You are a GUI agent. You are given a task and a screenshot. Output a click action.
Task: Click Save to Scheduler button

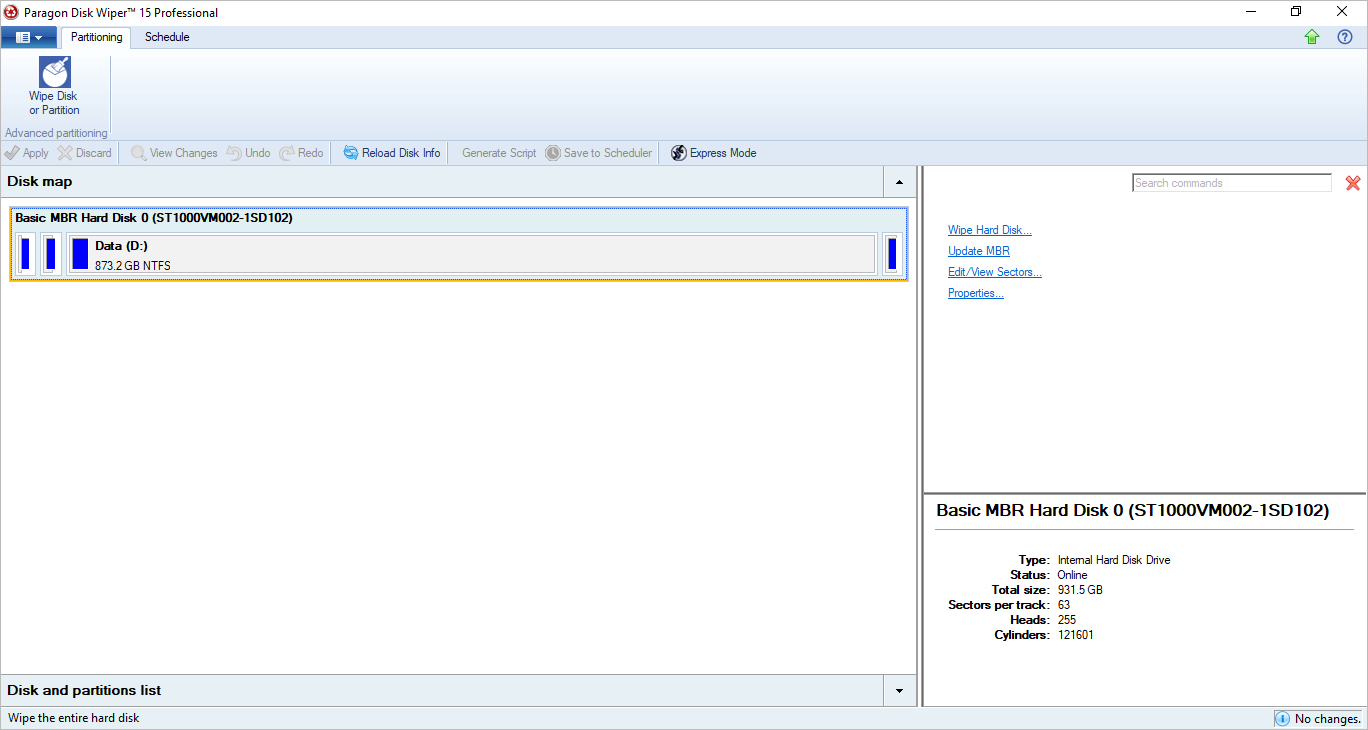click(x=598, y=153)
